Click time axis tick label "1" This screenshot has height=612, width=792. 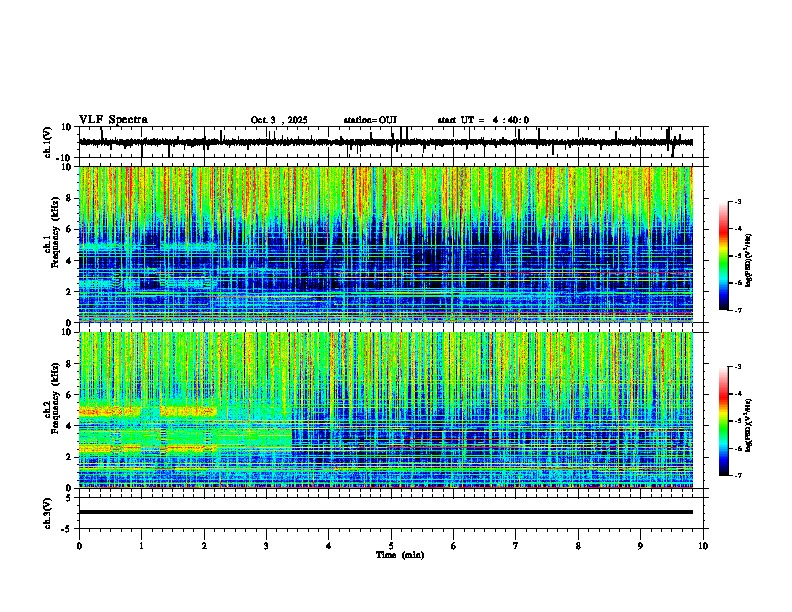pyautogui.click(x=141, y=546)
